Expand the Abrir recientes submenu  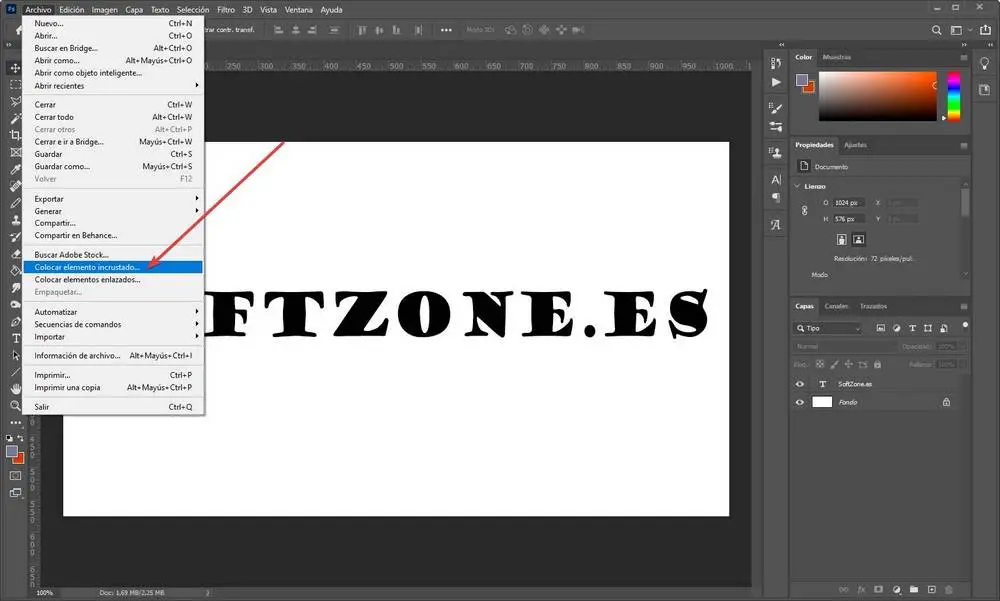click(x=113, y=85)
